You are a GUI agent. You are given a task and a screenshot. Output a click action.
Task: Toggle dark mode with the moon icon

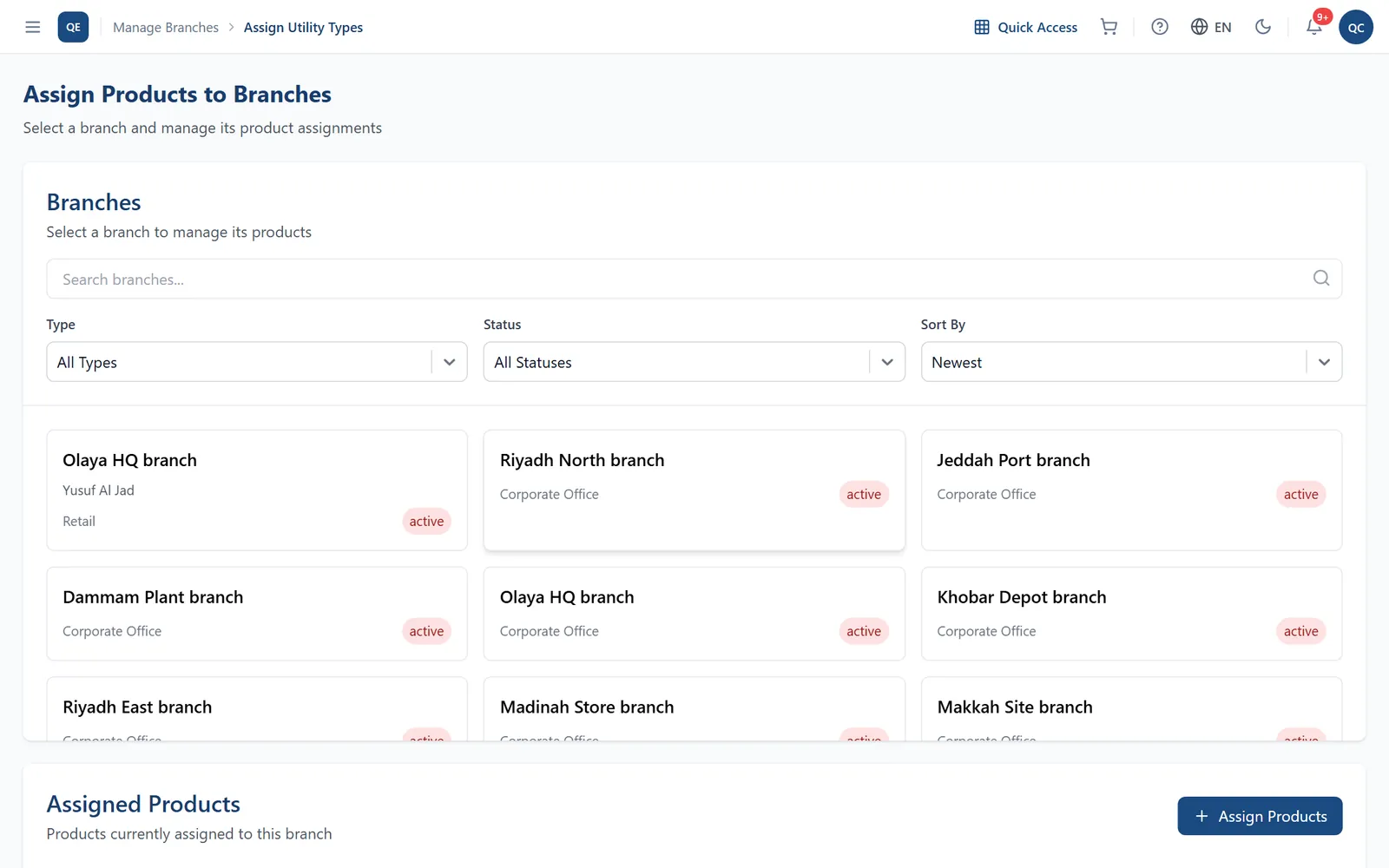1263,27
